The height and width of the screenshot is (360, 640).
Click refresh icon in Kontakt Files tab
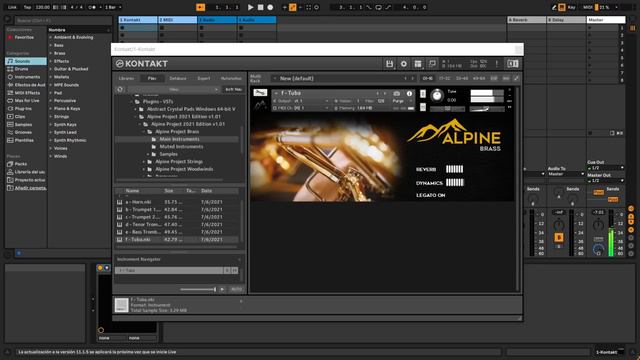[120, 89]
